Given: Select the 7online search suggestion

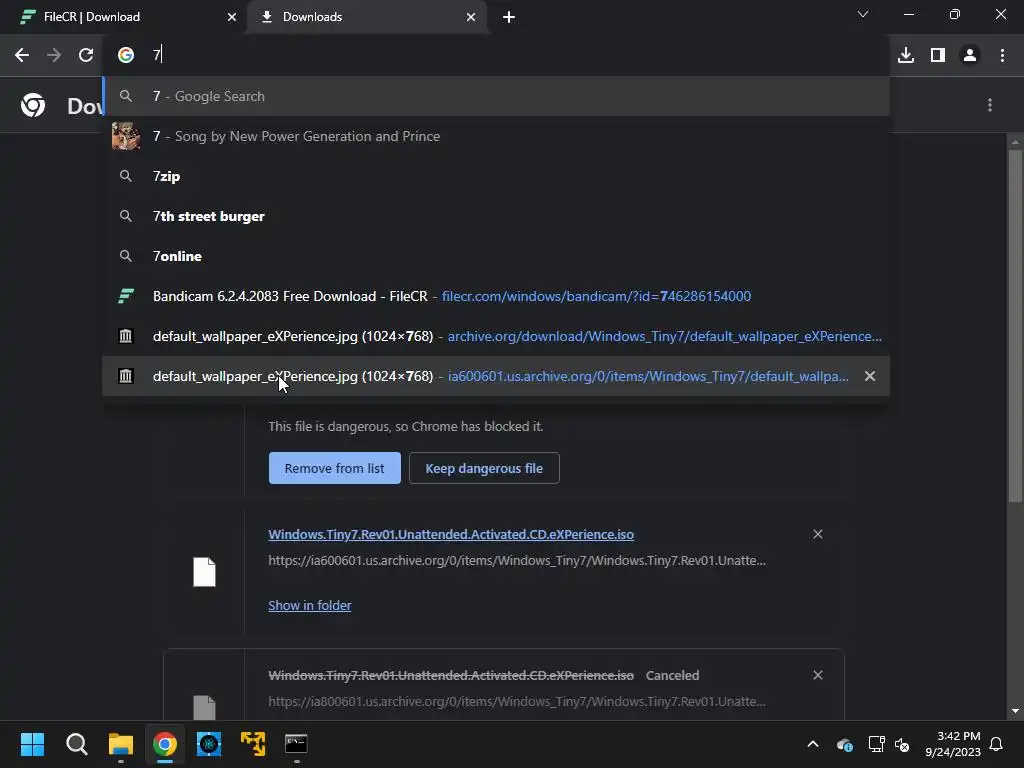Looking at the screenshot, I should tap(496, 256).
